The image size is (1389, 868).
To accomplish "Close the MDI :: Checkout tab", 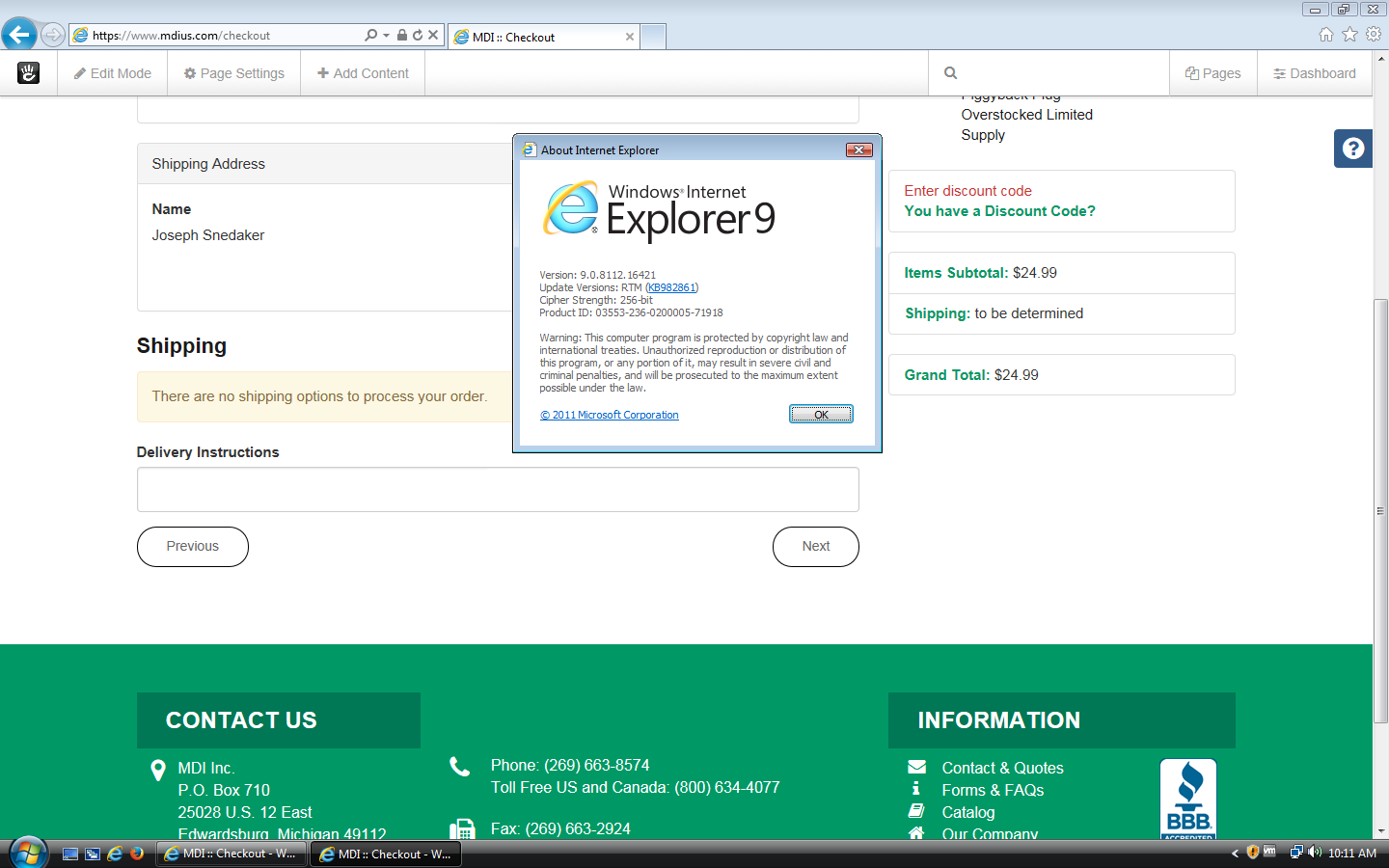I will click(630, 37).
